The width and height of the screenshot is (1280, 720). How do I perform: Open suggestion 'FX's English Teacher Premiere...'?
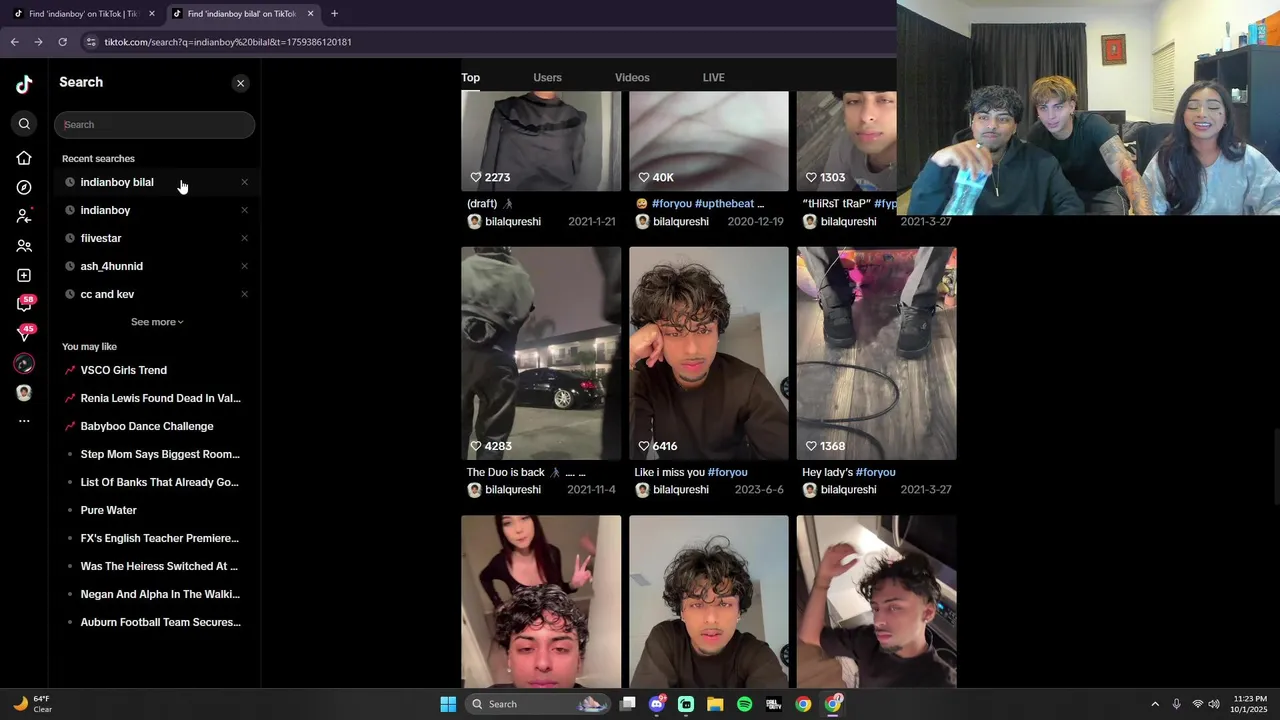[x=159, y=538]
